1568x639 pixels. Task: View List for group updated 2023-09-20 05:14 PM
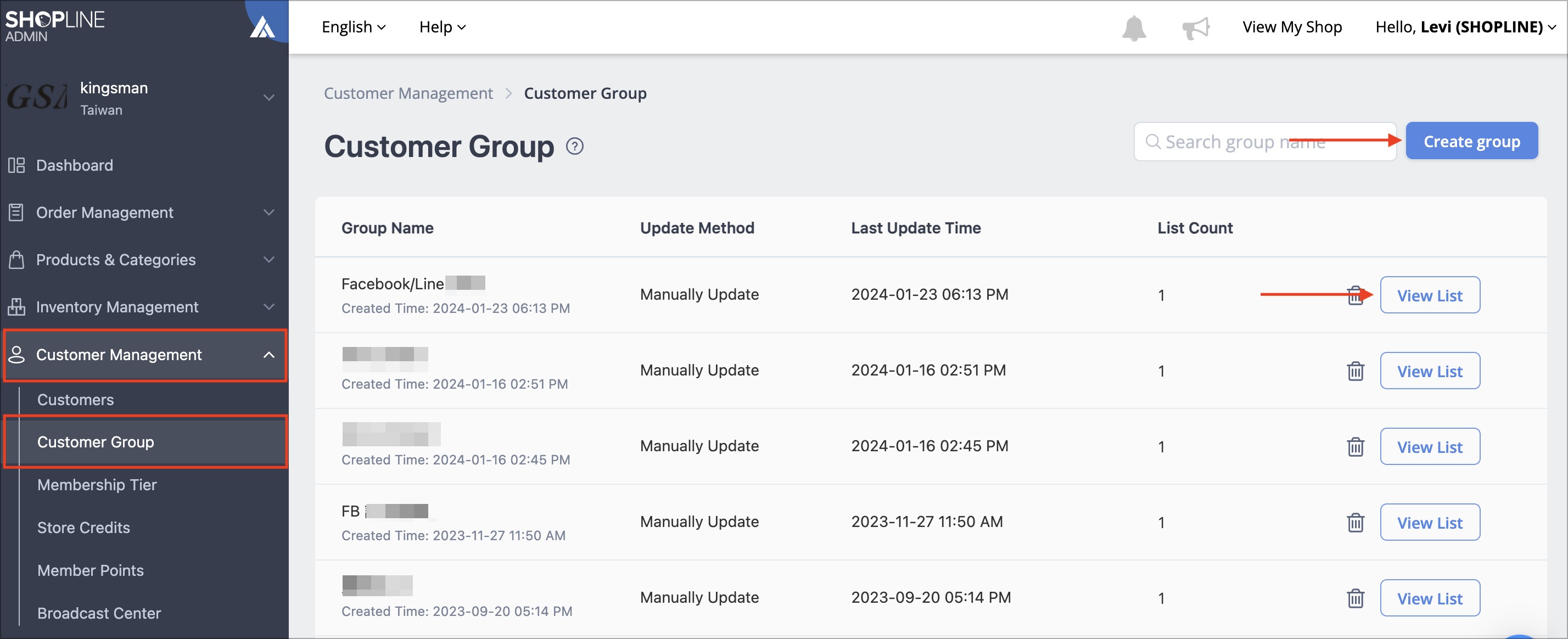[1430, 599]
